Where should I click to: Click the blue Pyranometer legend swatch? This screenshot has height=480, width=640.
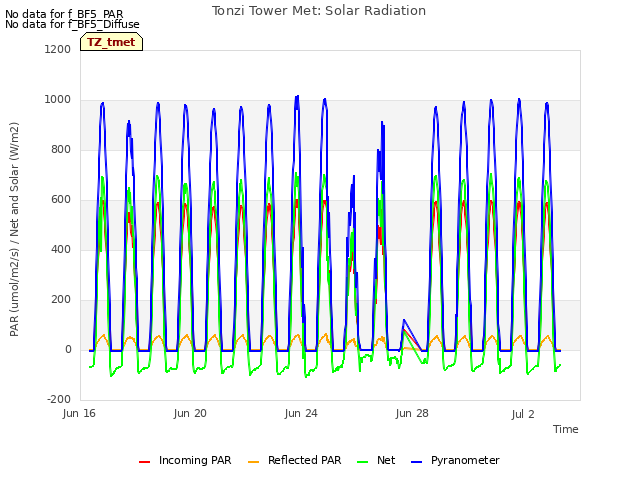(x=416, y=462)
